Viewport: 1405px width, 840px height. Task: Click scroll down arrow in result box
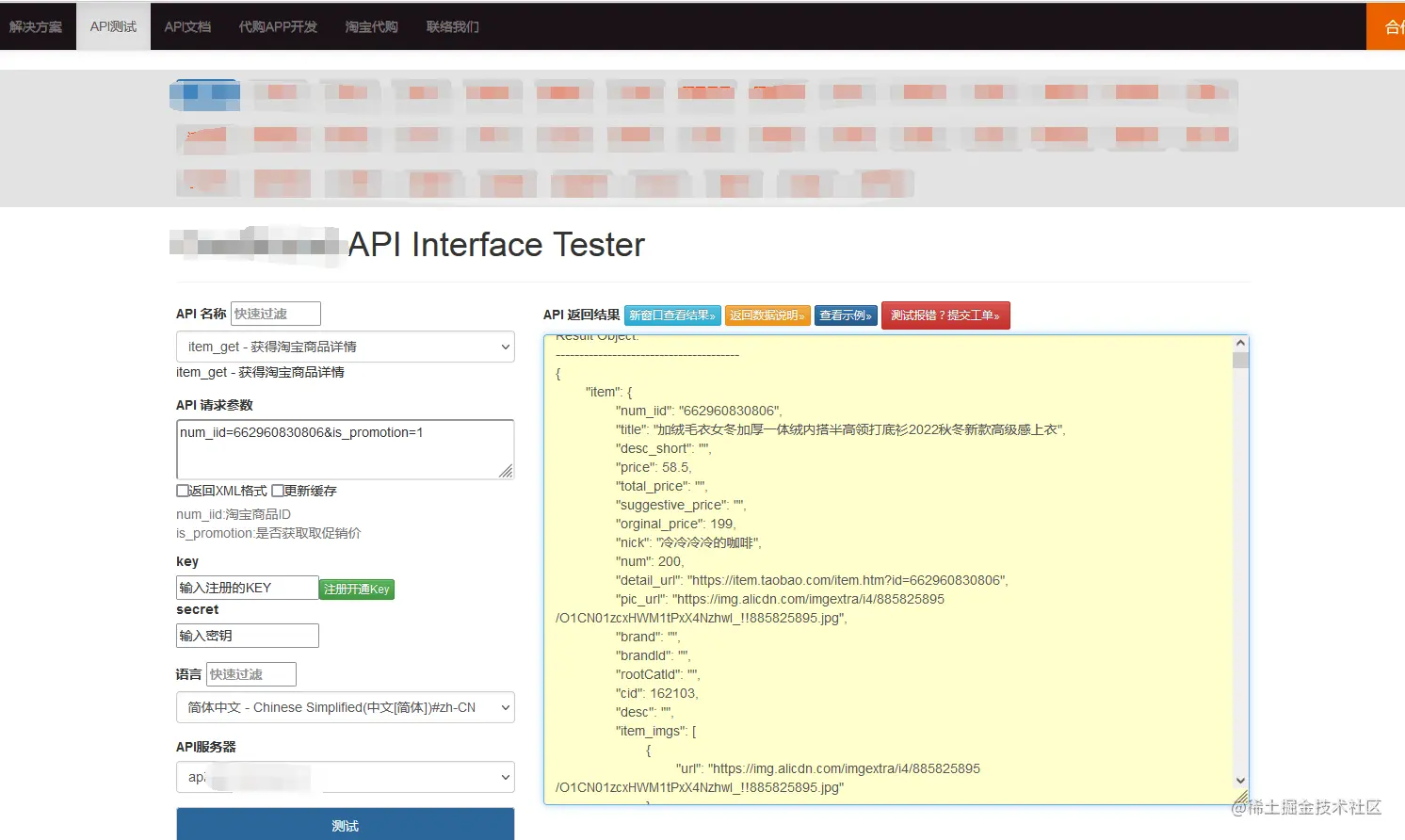(1240, 780)
